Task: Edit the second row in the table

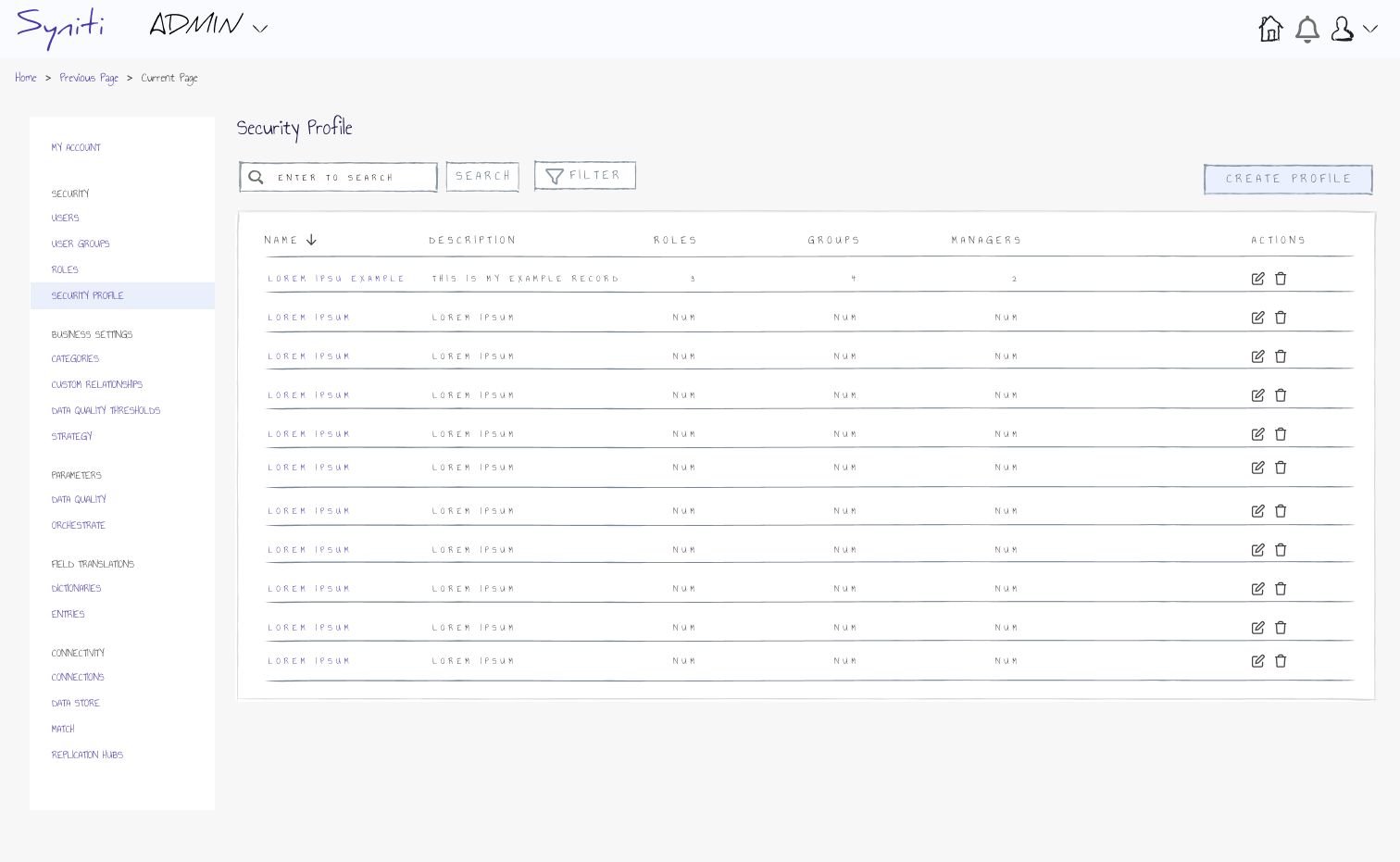Action: [x=1257, y=318]
